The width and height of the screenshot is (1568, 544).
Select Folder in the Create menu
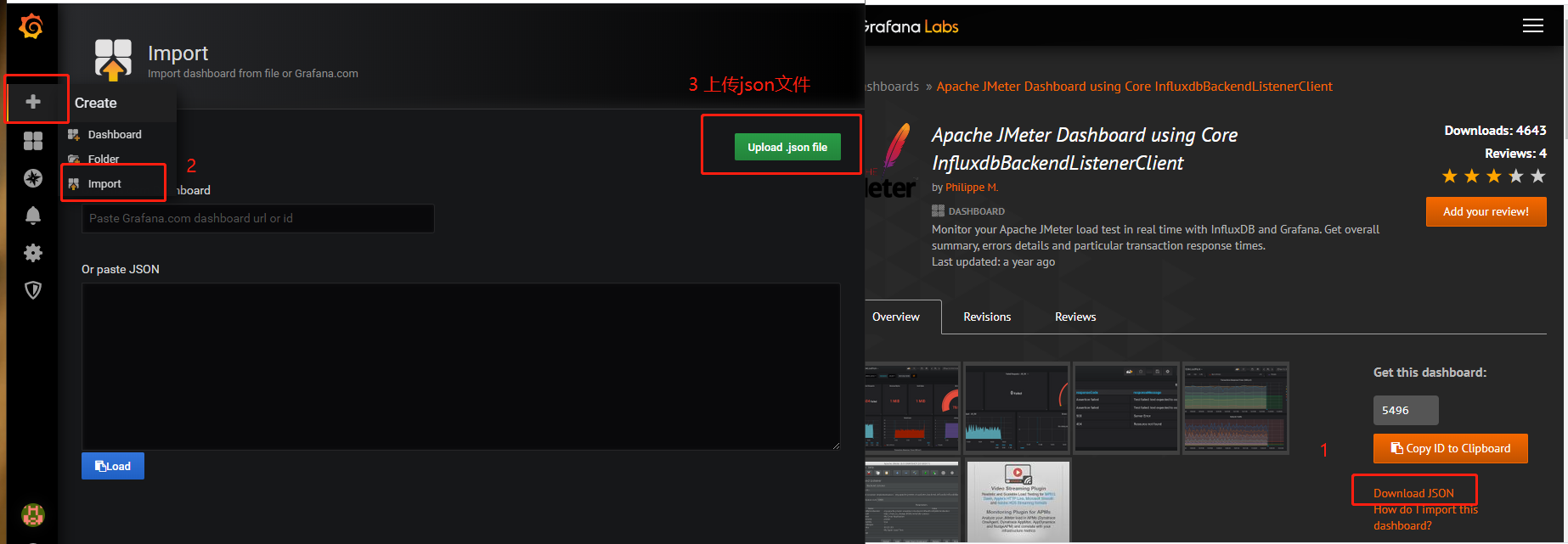(x=104, y=159)
